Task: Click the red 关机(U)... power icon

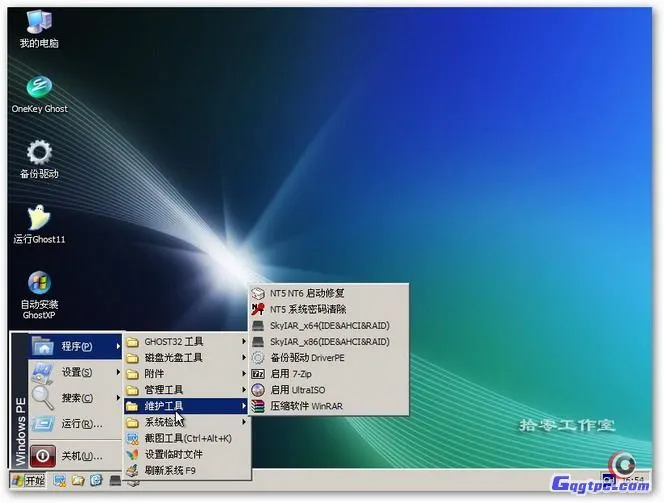Action: [x=43, y=456]
